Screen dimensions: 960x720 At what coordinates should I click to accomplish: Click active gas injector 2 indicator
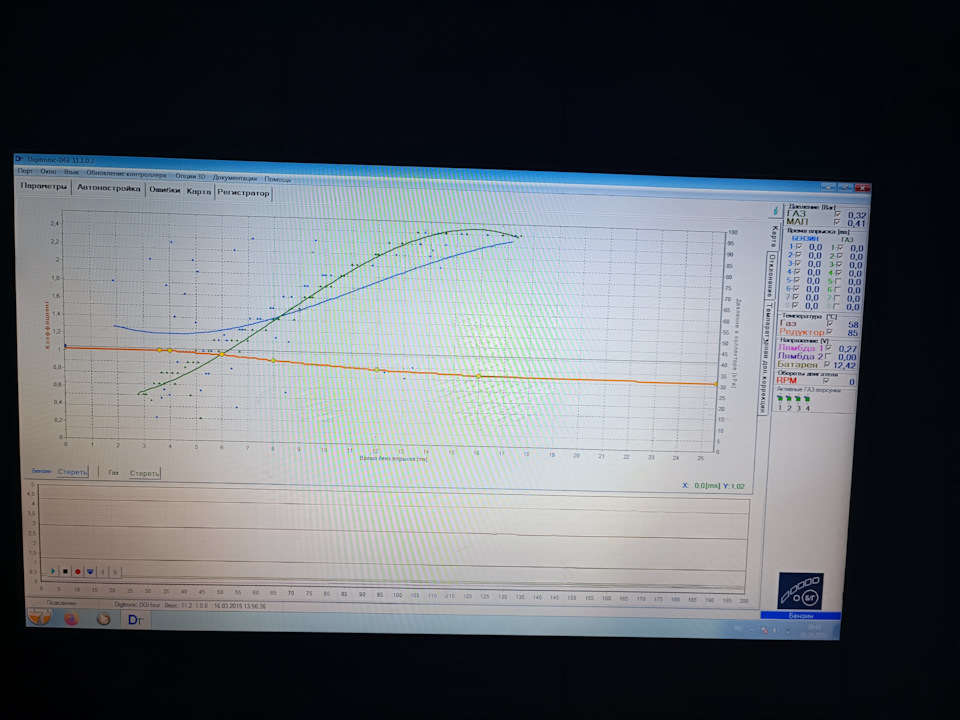(789, 398)
